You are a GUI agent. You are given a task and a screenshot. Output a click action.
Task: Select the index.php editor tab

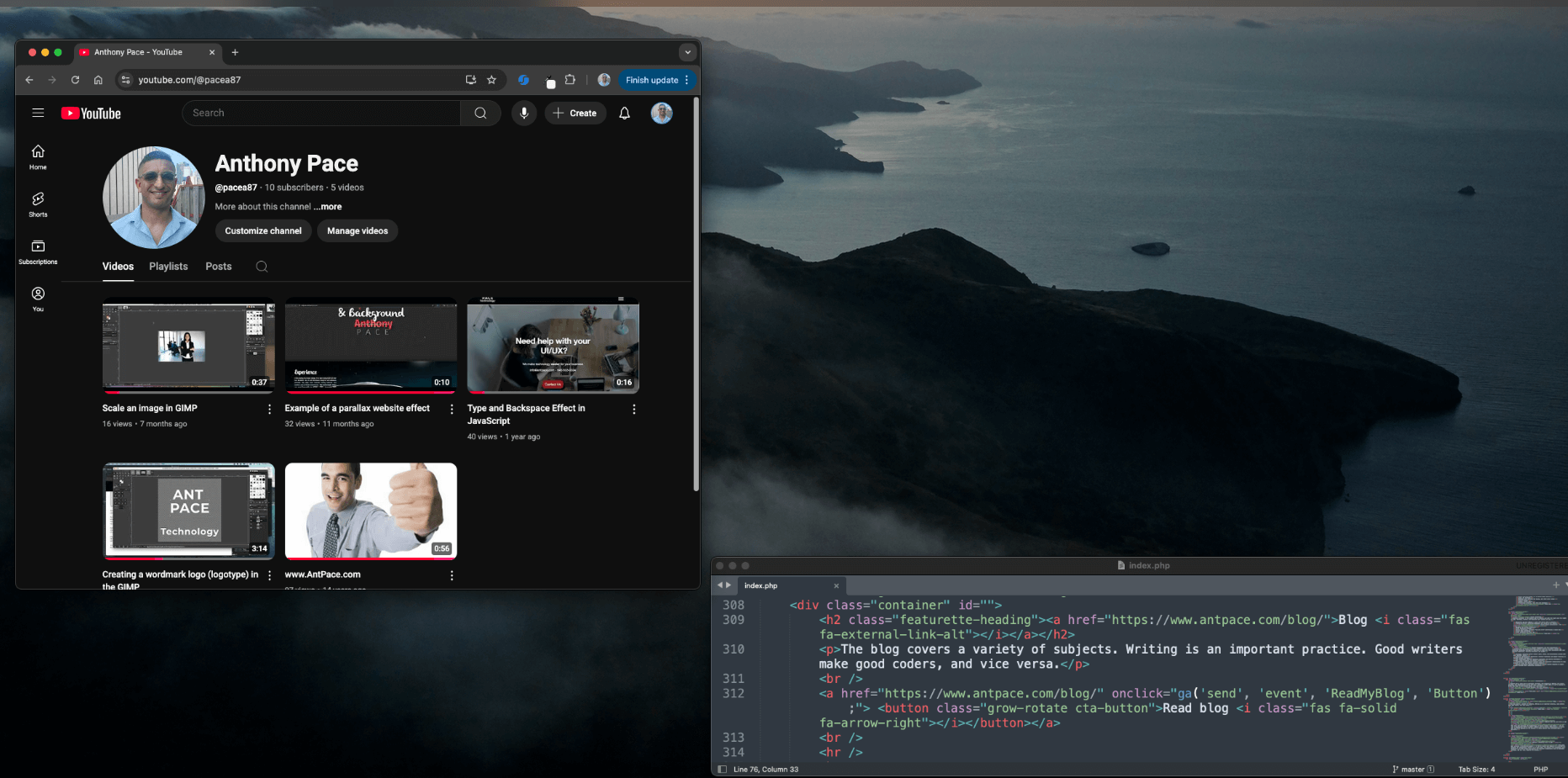[761, 586]
